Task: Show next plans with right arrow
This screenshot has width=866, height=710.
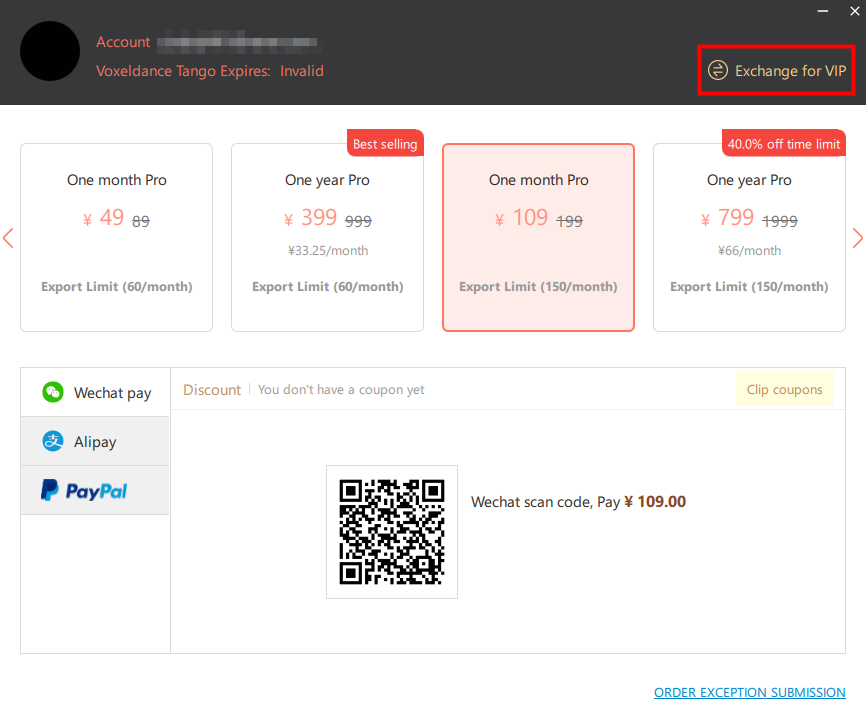Action: point(857,238)
